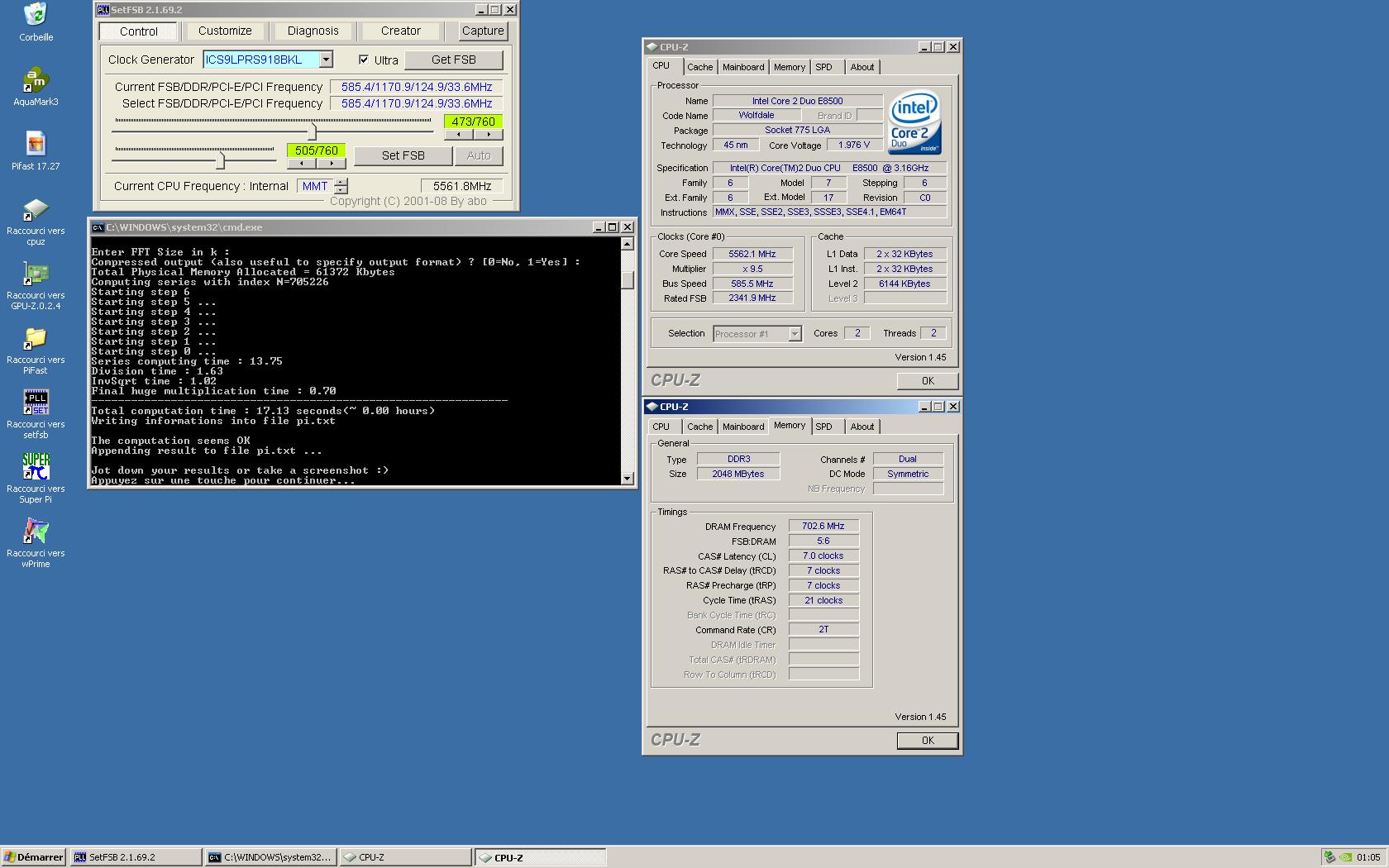Select the Raccourci vers Super Pi shortcut icon
Image resolution: width=1389 pixels, height=868 pixels.
(36, 466)
